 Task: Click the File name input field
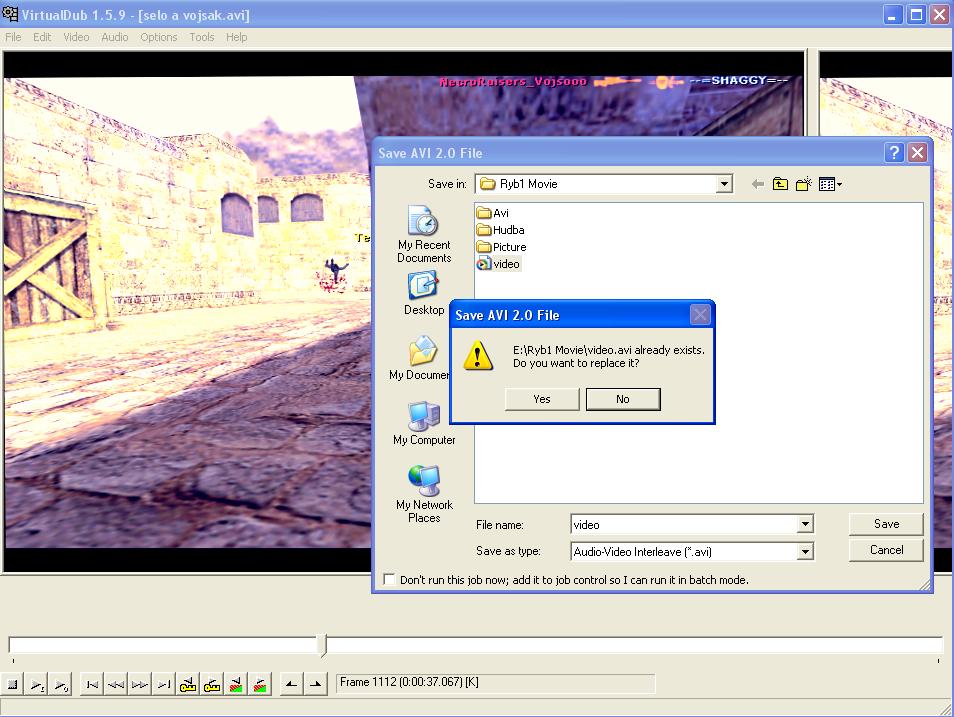pos(684,524)
